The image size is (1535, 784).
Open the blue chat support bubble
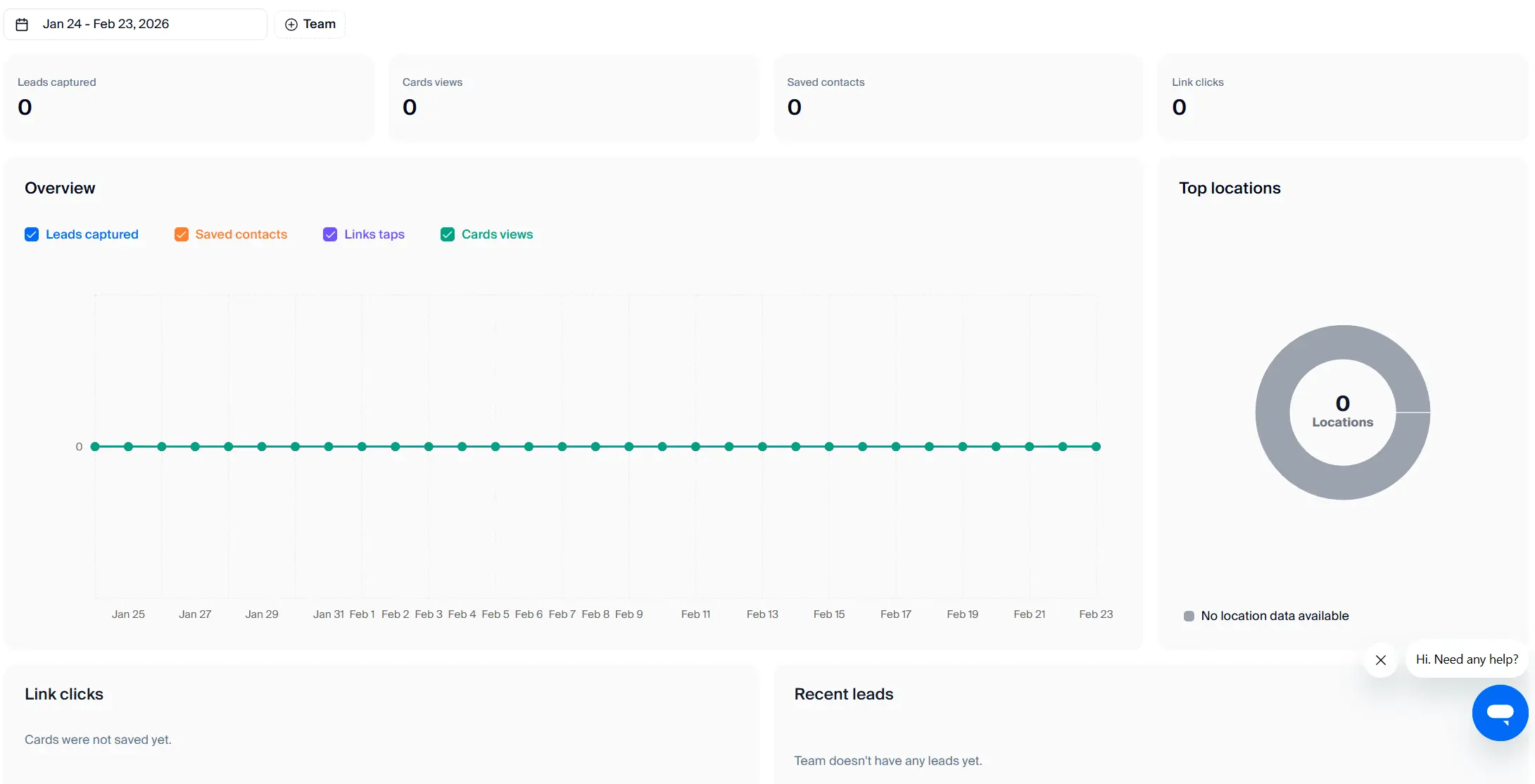pos(1500,712)
